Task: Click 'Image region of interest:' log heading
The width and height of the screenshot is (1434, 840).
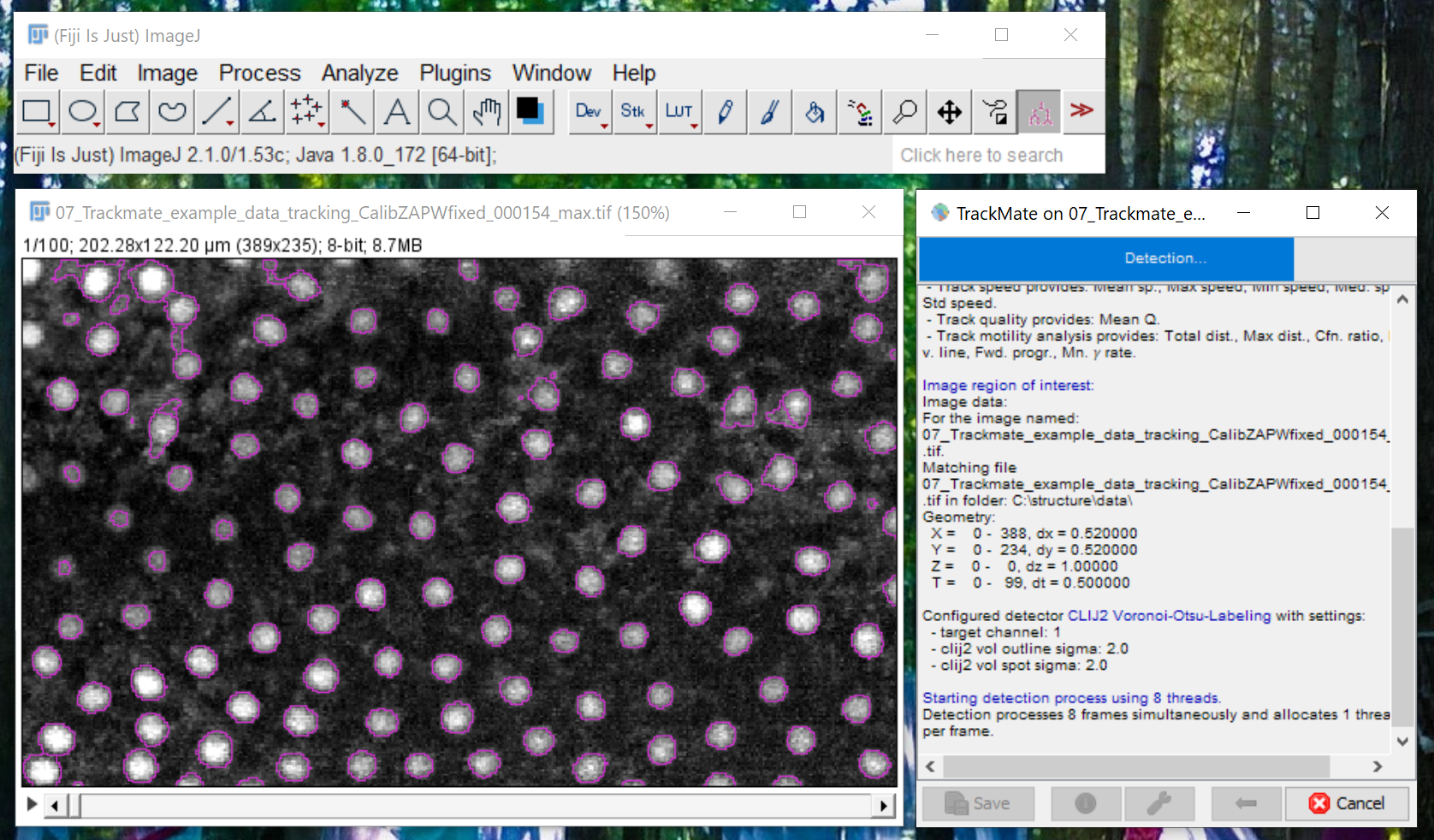Action: pos(1008,386)
